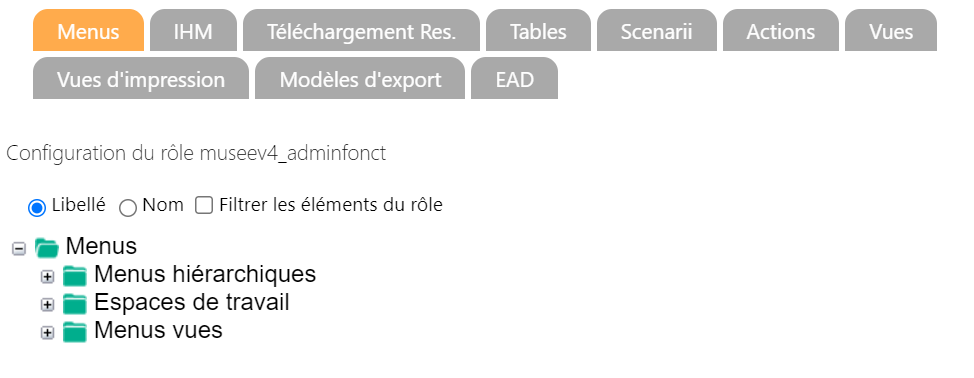This screenshot has height=378, width=974.
Task: Click the Espaces de travail folder icon
Action: pyautogui.click(x=75, y=304)
